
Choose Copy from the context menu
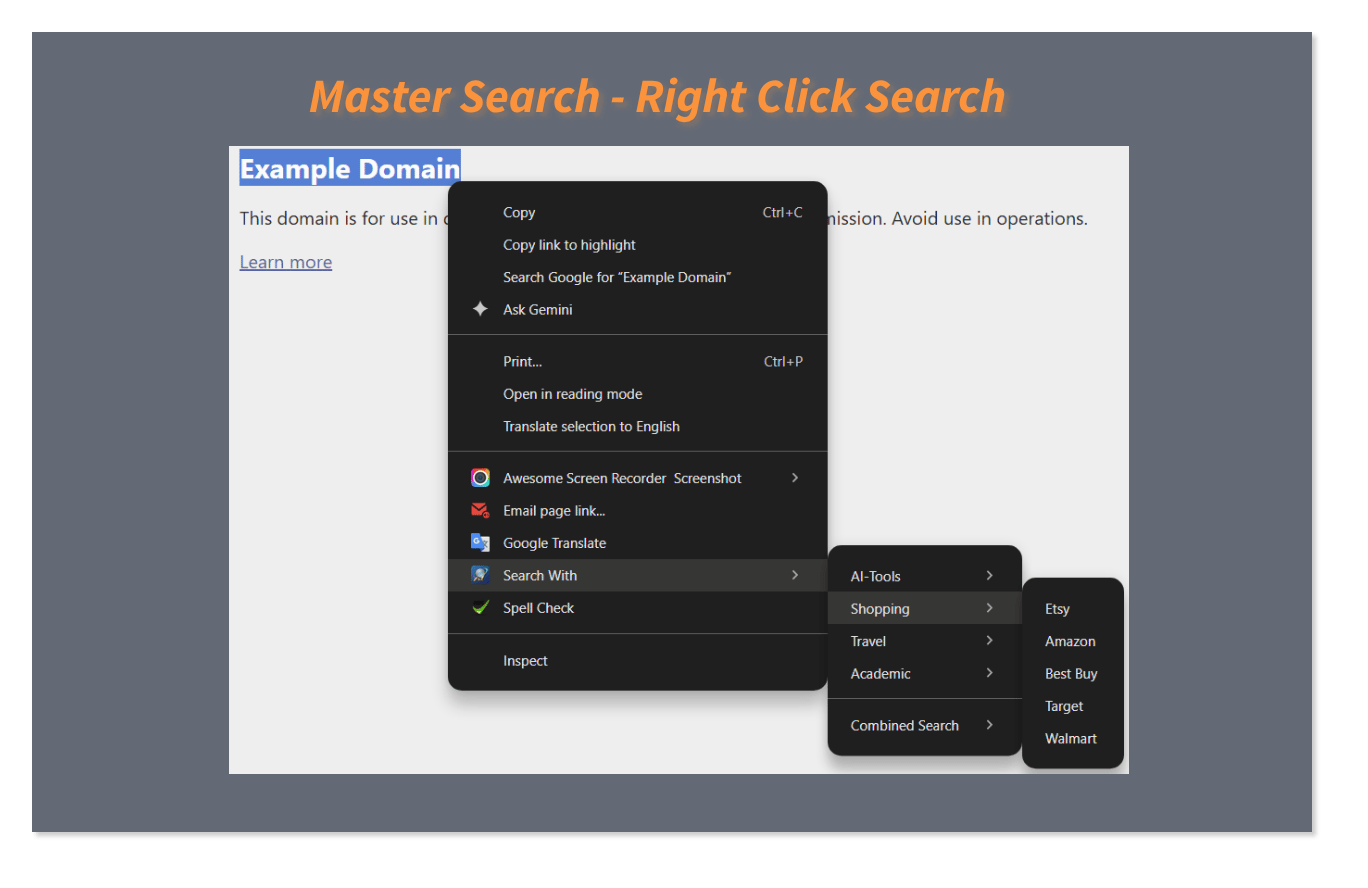tap(637, 212)
